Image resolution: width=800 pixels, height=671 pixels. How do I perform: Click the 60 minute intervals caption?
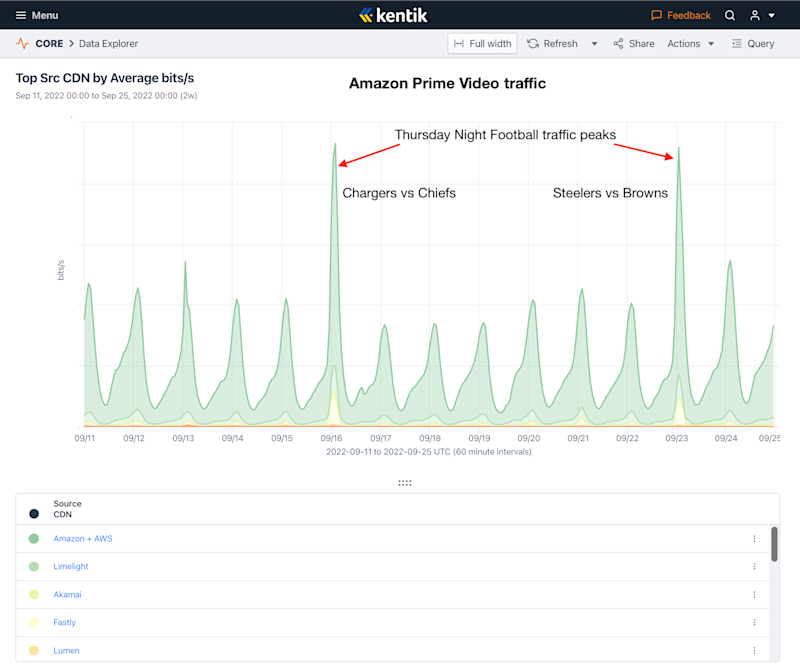492,452
